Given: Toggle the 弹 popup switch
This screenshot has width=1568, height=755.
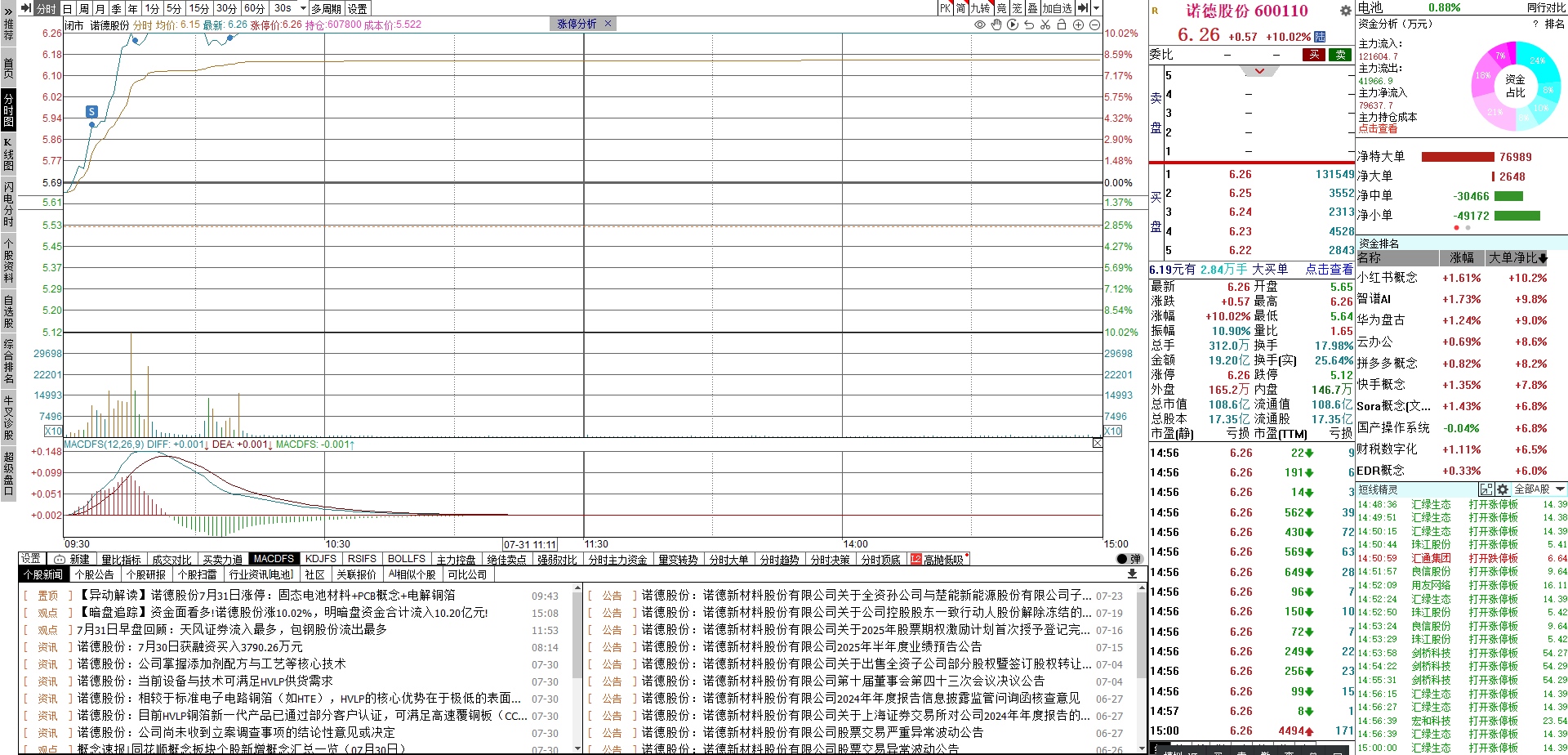Looking at the screenshot, I should [x=1129, y=559].
